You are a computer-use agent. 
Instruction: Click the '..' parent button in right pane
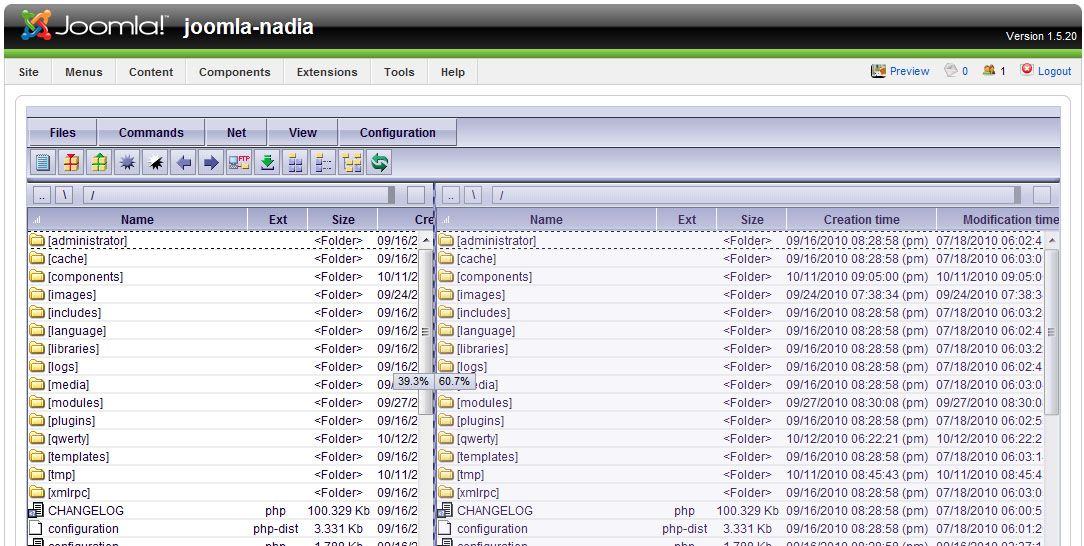click(451, 196)
